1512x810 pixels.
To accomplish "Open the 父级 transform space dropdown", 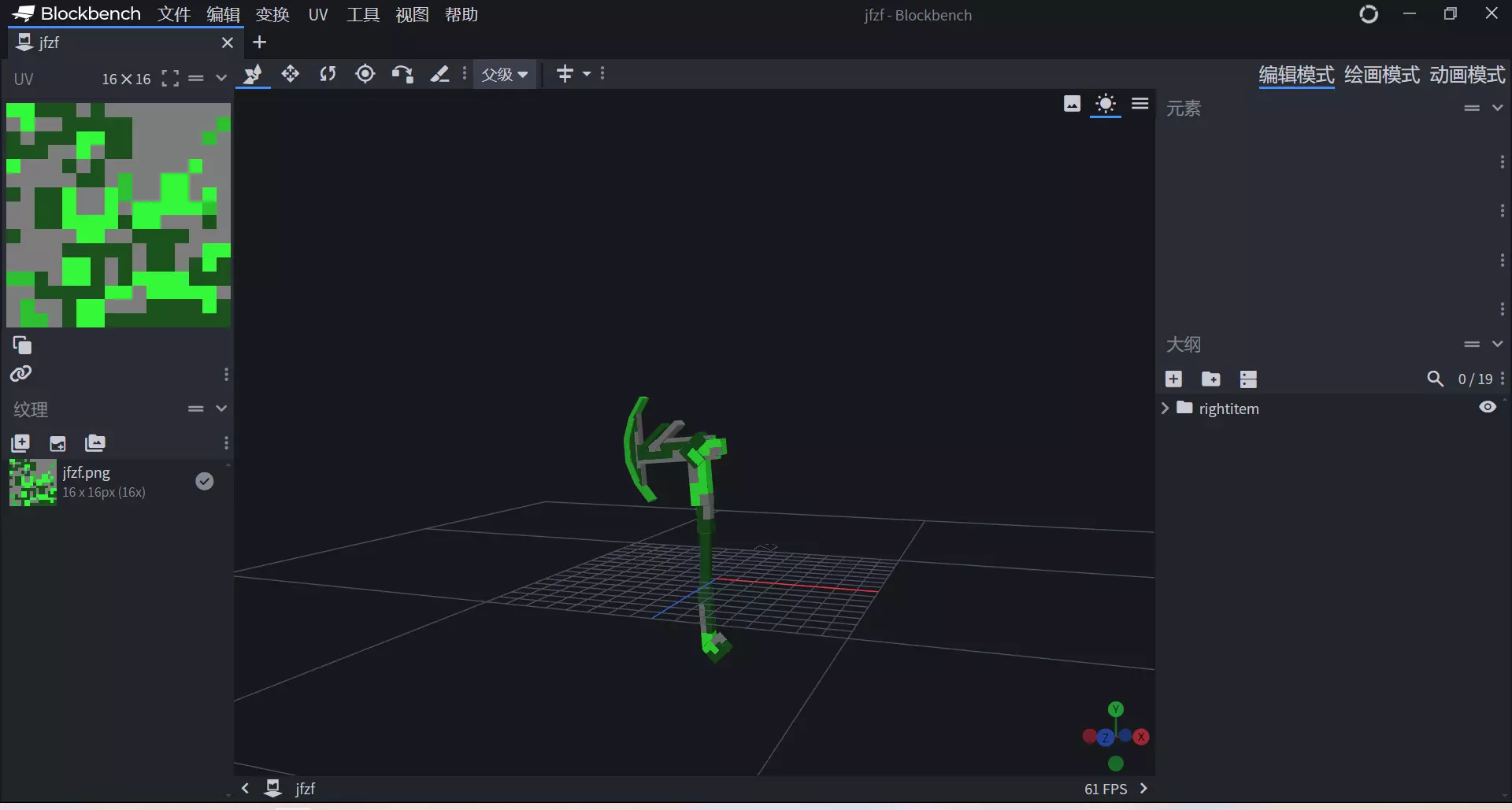I will click(x=505, y=75).
